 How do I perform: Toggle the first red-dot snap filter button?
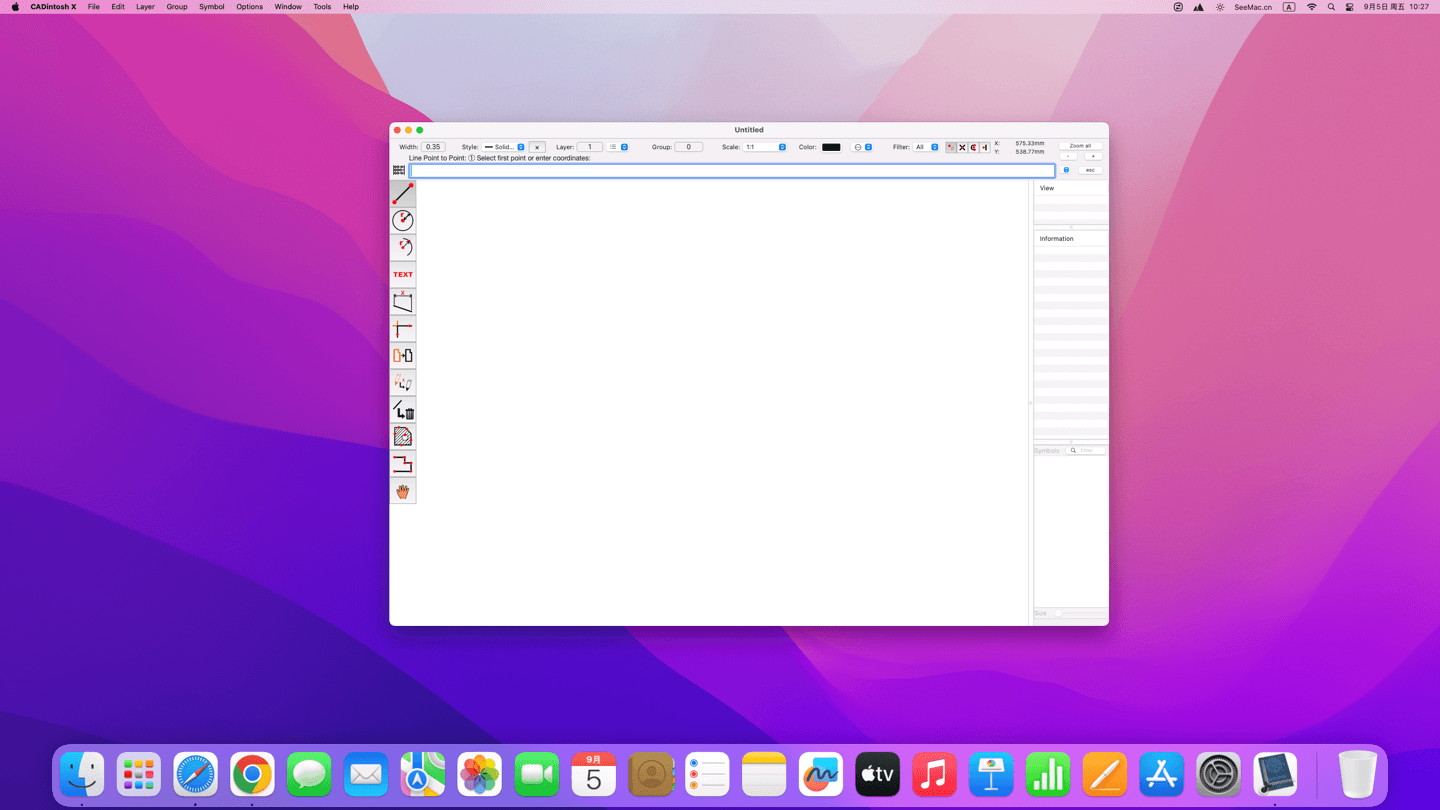tap(951, 147)
